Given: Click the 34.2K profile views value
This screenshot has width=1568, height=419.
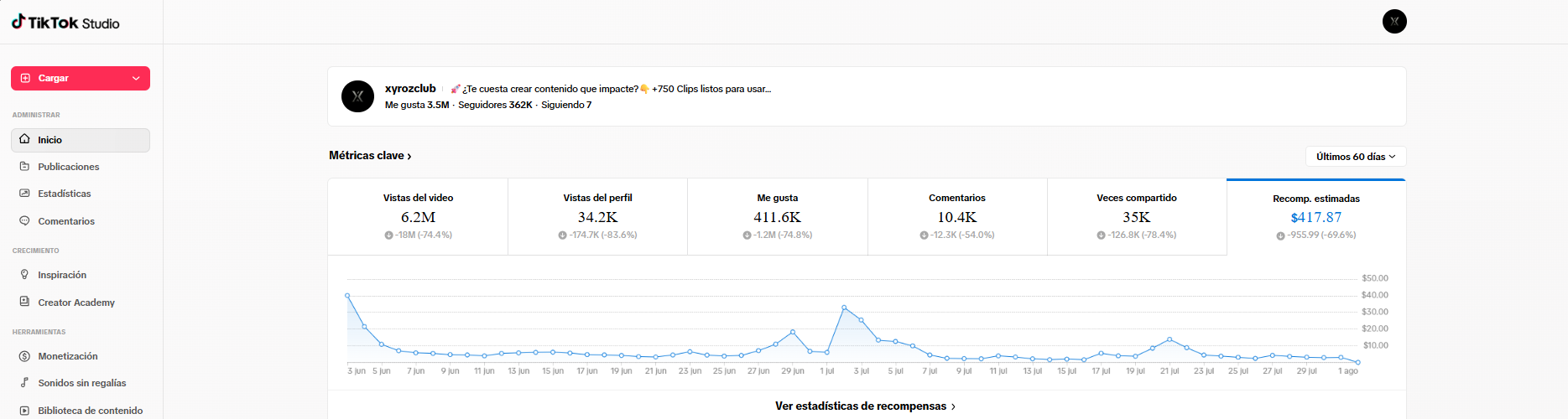Looking at the screenshot, I should point(597,217).
